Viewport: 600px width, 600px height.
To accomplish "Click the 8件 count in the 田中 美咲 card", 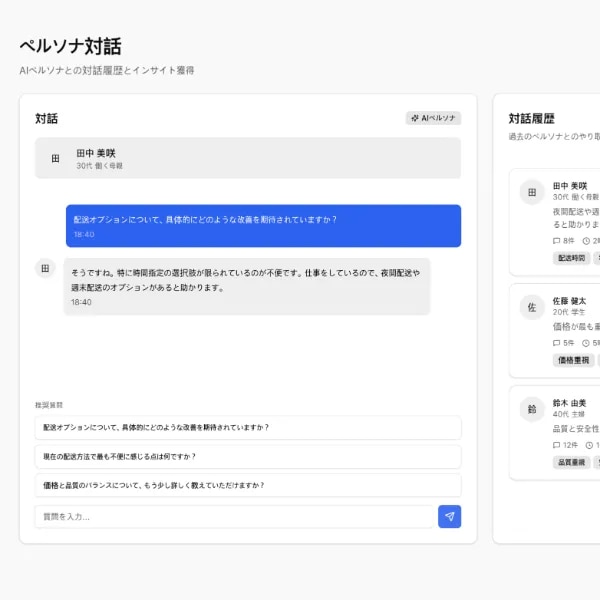I will point(569,241).
